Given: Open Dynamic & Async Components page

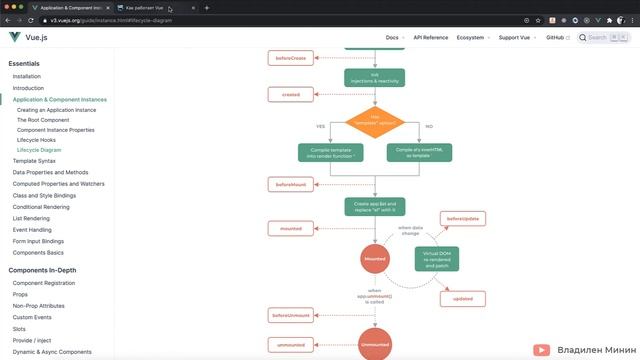Looking at the screenshot, I should [52, 352].
